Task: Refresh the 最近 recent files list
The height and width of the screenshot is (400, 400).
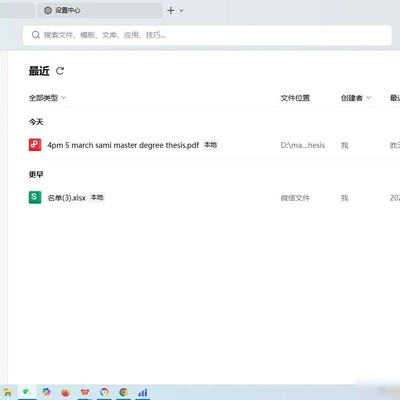Action: click(x=60, y=71)
